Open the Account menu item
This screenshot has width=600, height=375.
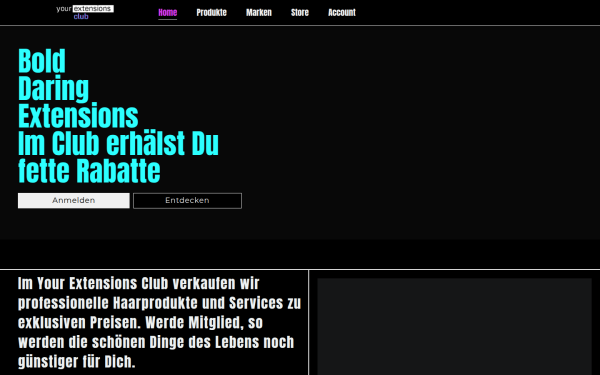pyautogui.click(x=342, y=13)
